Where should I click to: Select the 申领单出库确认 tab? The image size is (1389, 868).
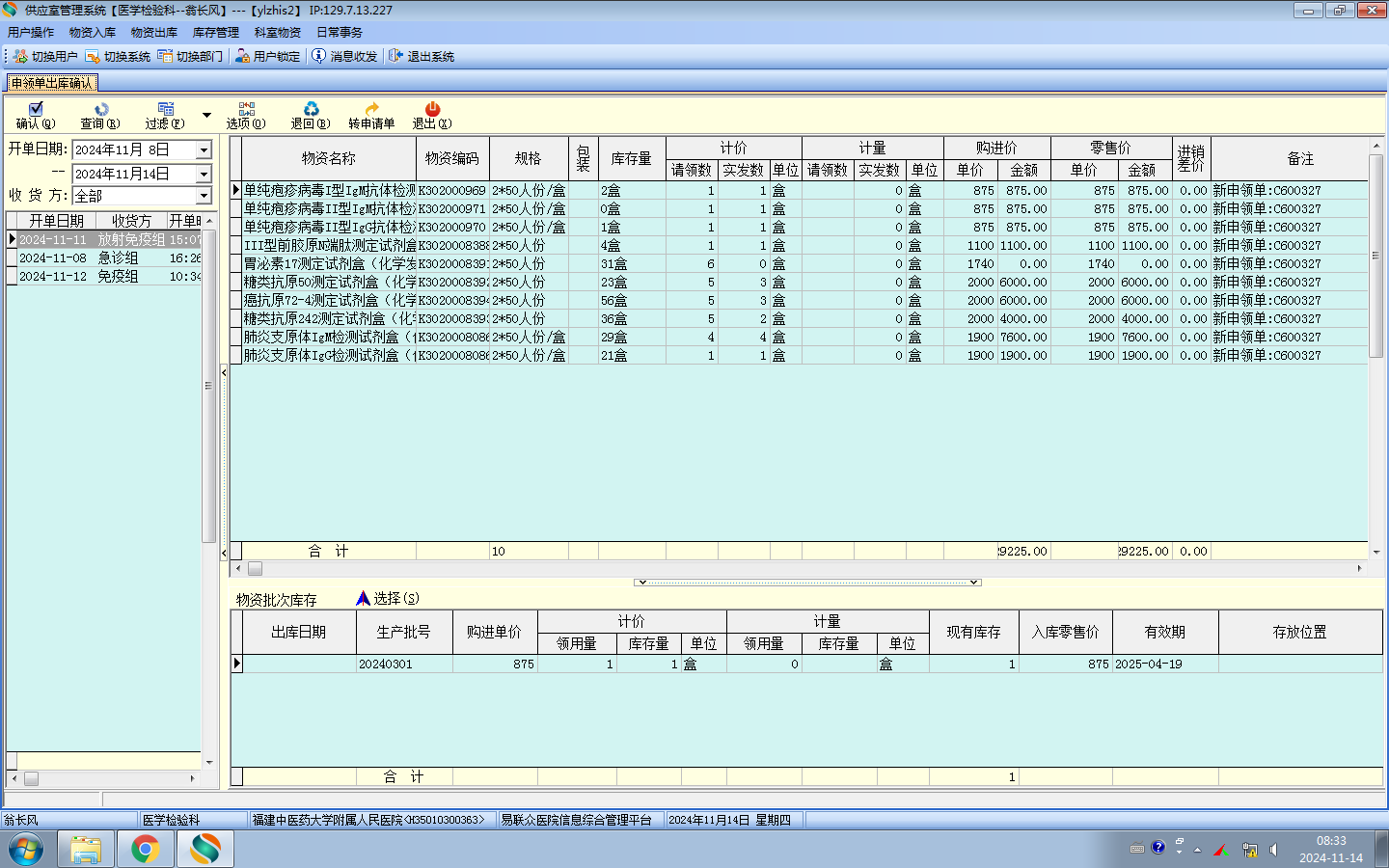pyautogui.click(x=52, y=83)
